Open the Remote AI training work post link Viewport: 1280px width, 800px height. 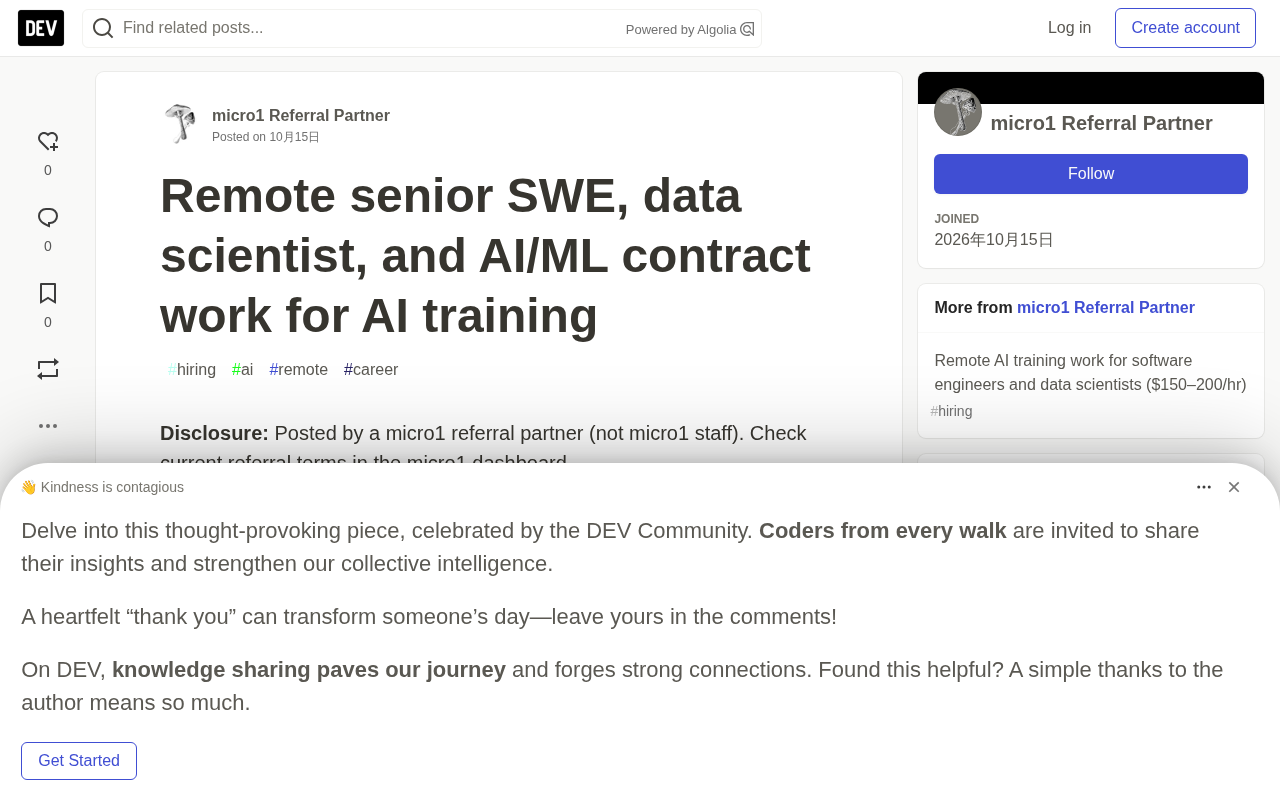pos(1091,373)
